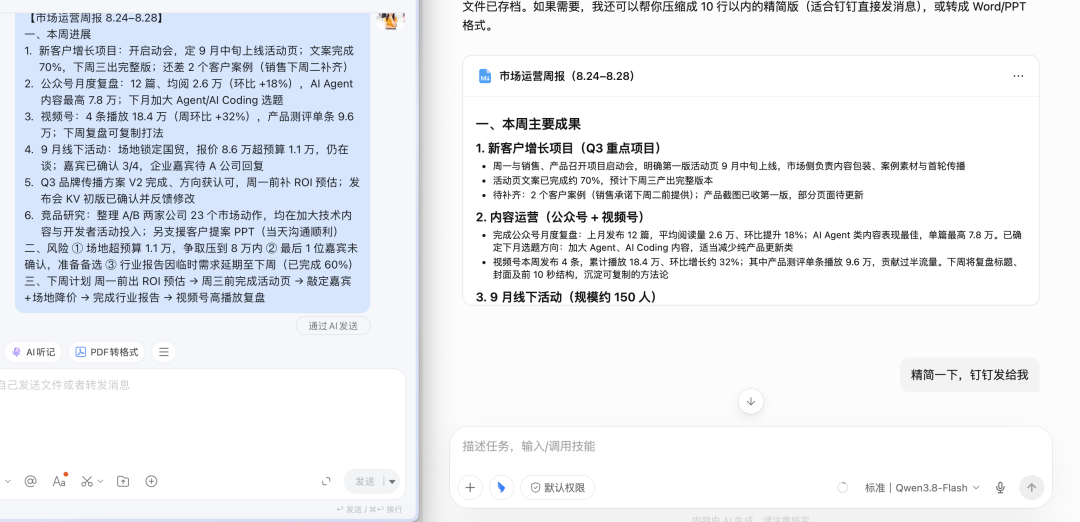Click the 通过AI发送 button

click(333, 326)
